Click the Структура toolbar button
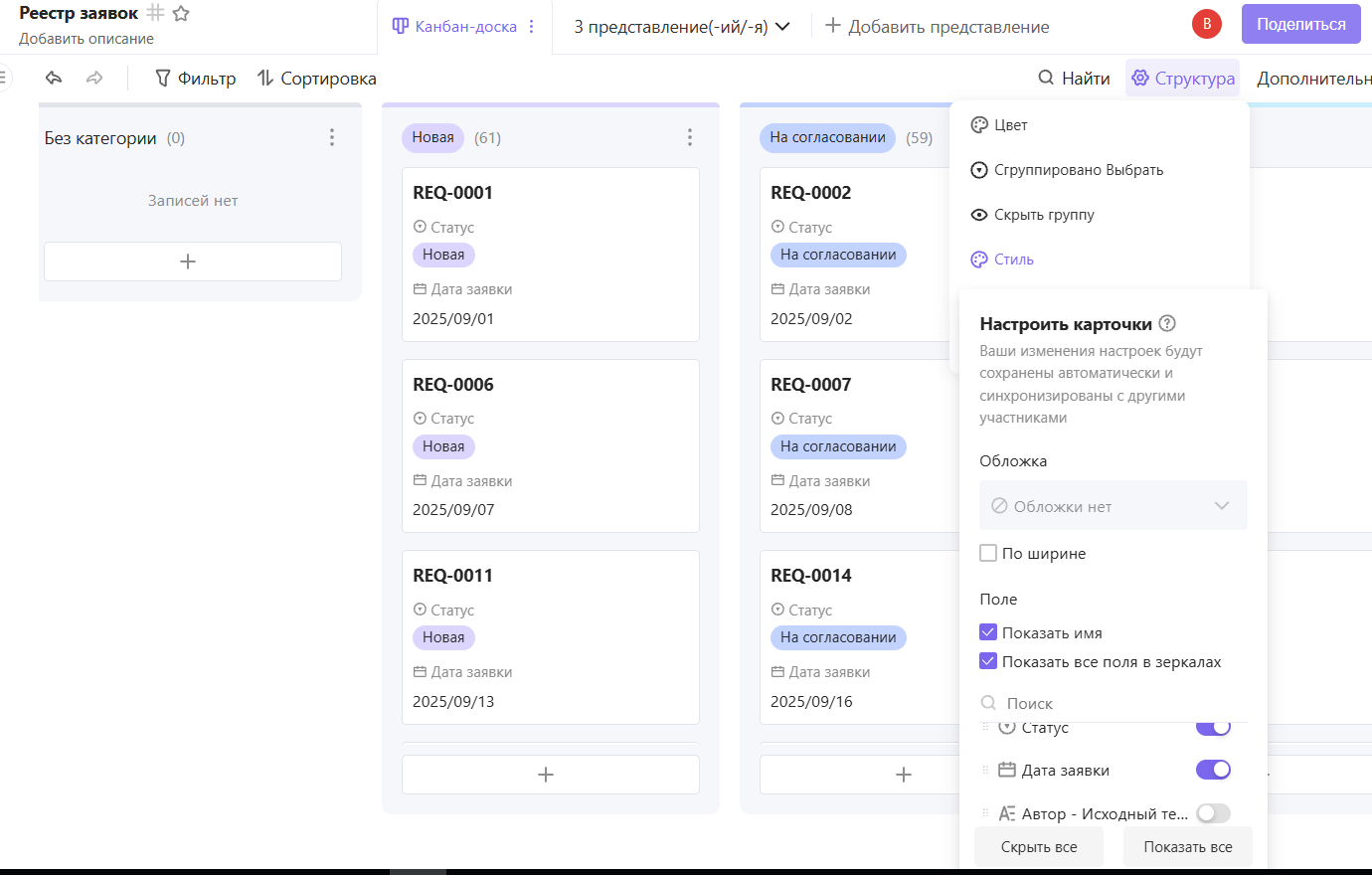 (x=1183, y=78)
